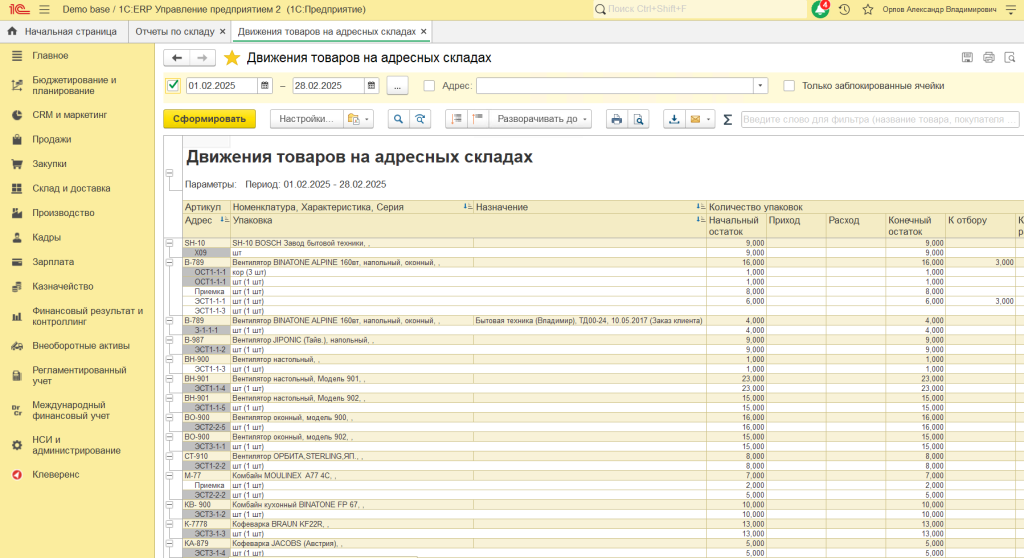This screenshot has height=558, width=1024.
Task: Collapse the SH-10 group row
Action: coord(169,243)
